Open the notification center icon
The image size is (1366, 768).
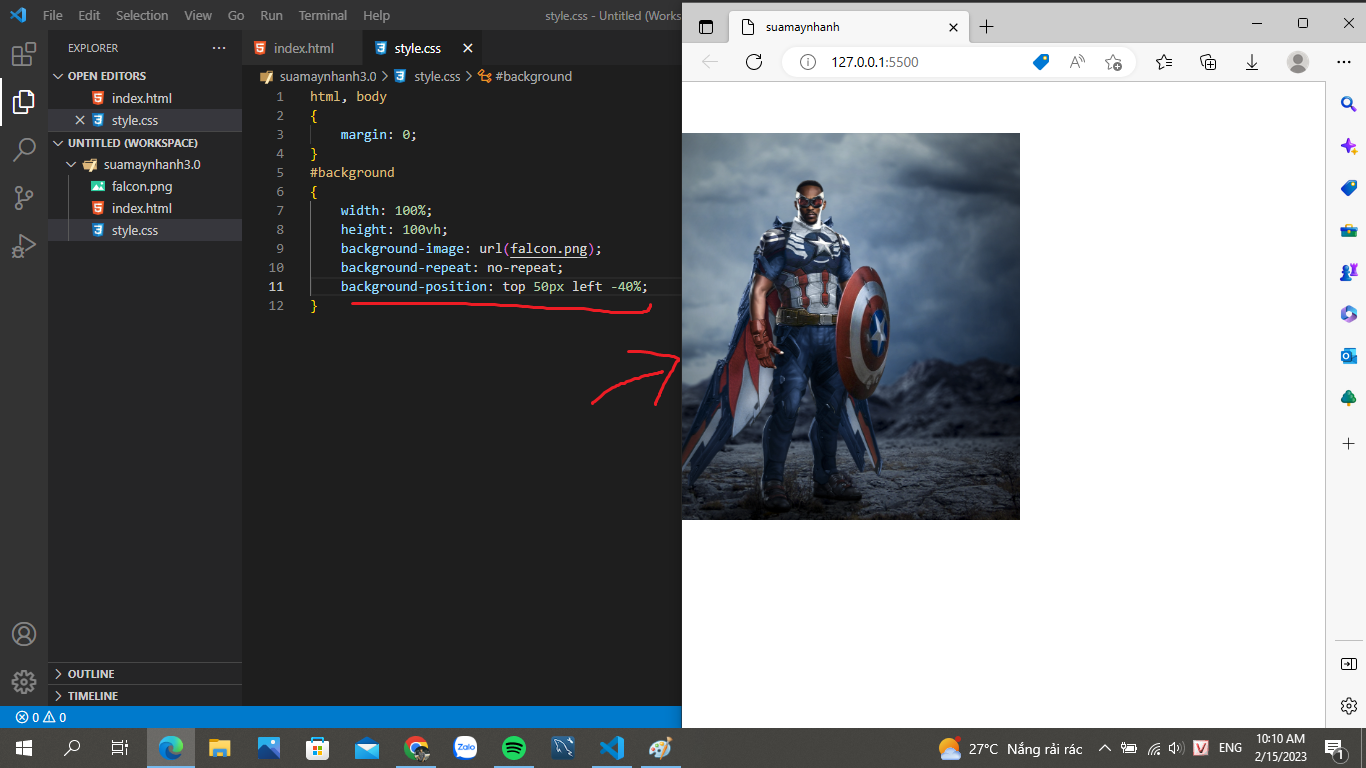click(x=1334, y=748)
